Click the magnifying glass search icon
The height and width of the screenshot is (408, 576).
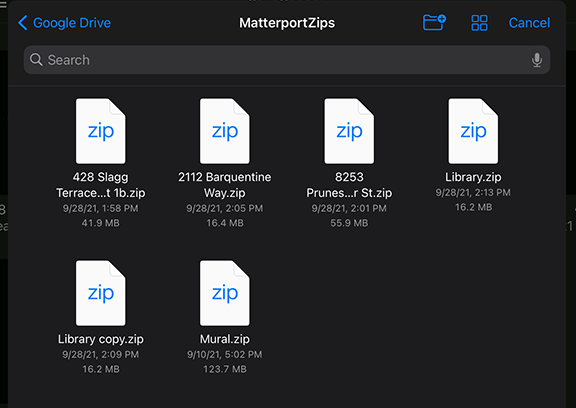tap(36, 59)
